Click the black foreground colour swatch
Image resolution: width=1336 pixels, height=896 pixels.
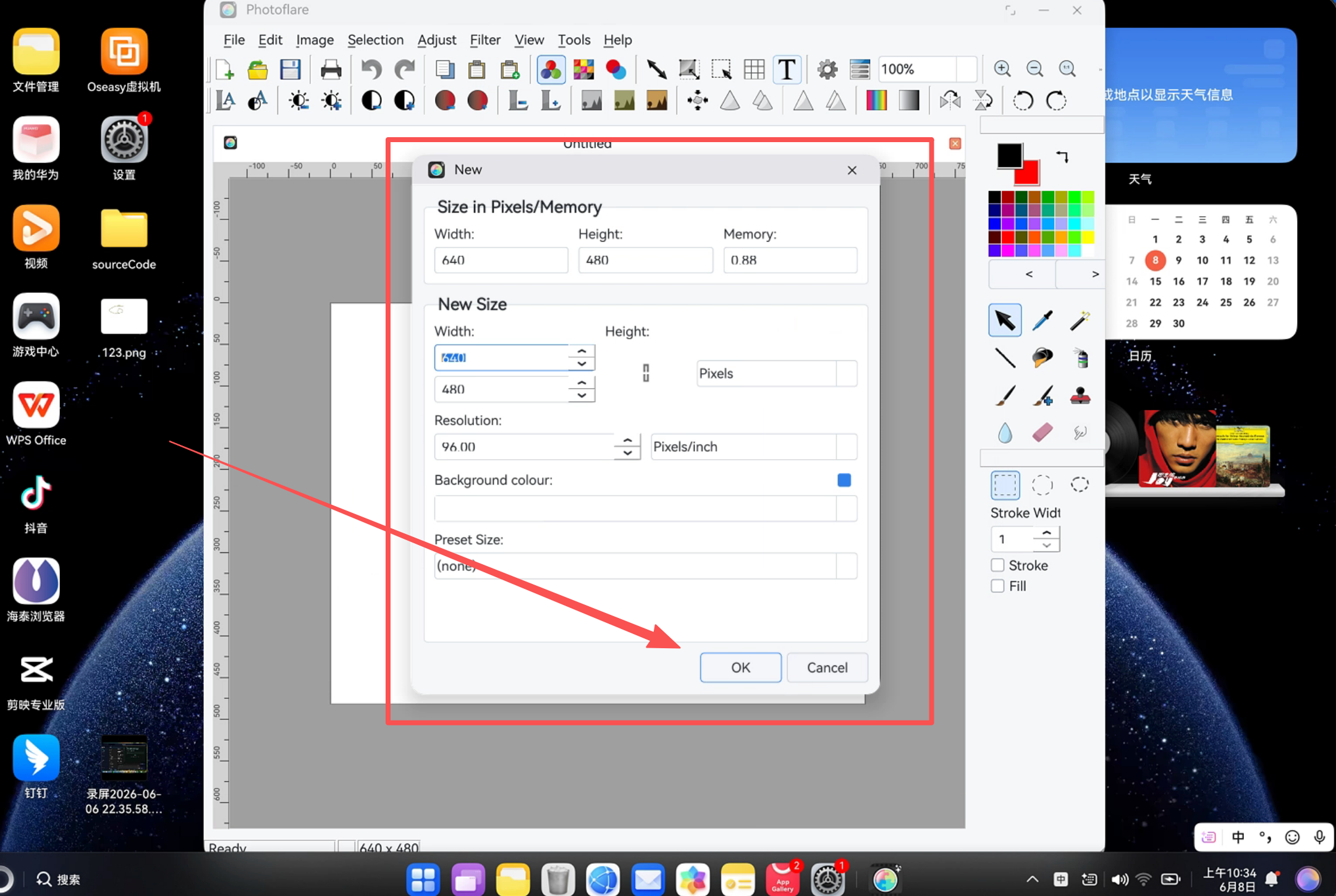tap(1009, 155)
